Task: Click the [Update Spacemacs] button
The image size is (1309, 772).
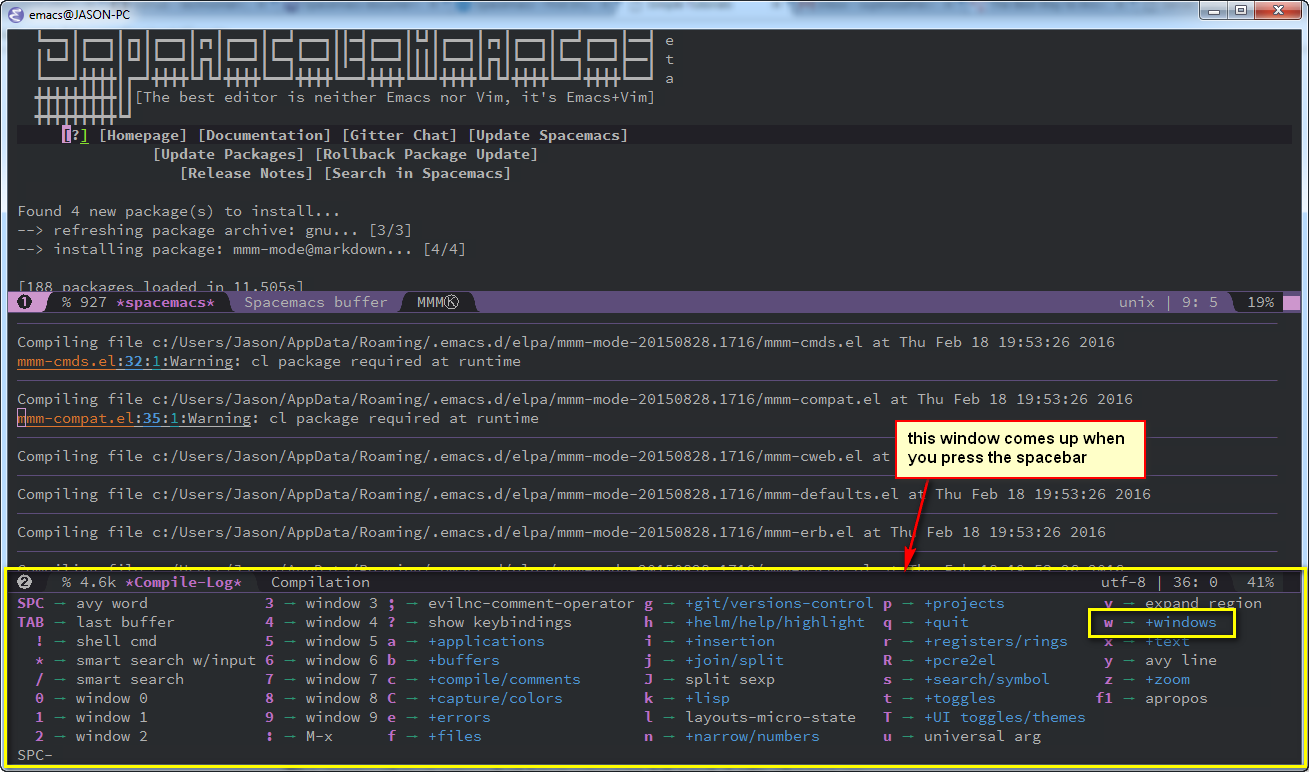Action: [x=548, y=135]
